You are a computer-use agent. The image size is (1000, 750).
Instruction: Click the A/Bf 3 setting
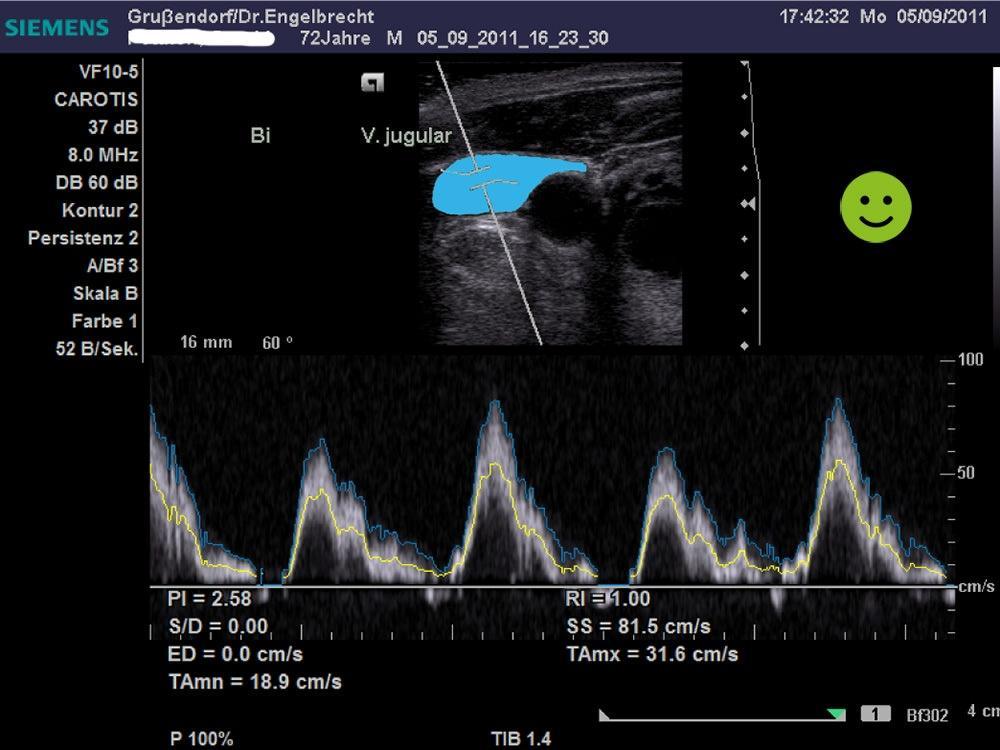[x=112, y=265]
